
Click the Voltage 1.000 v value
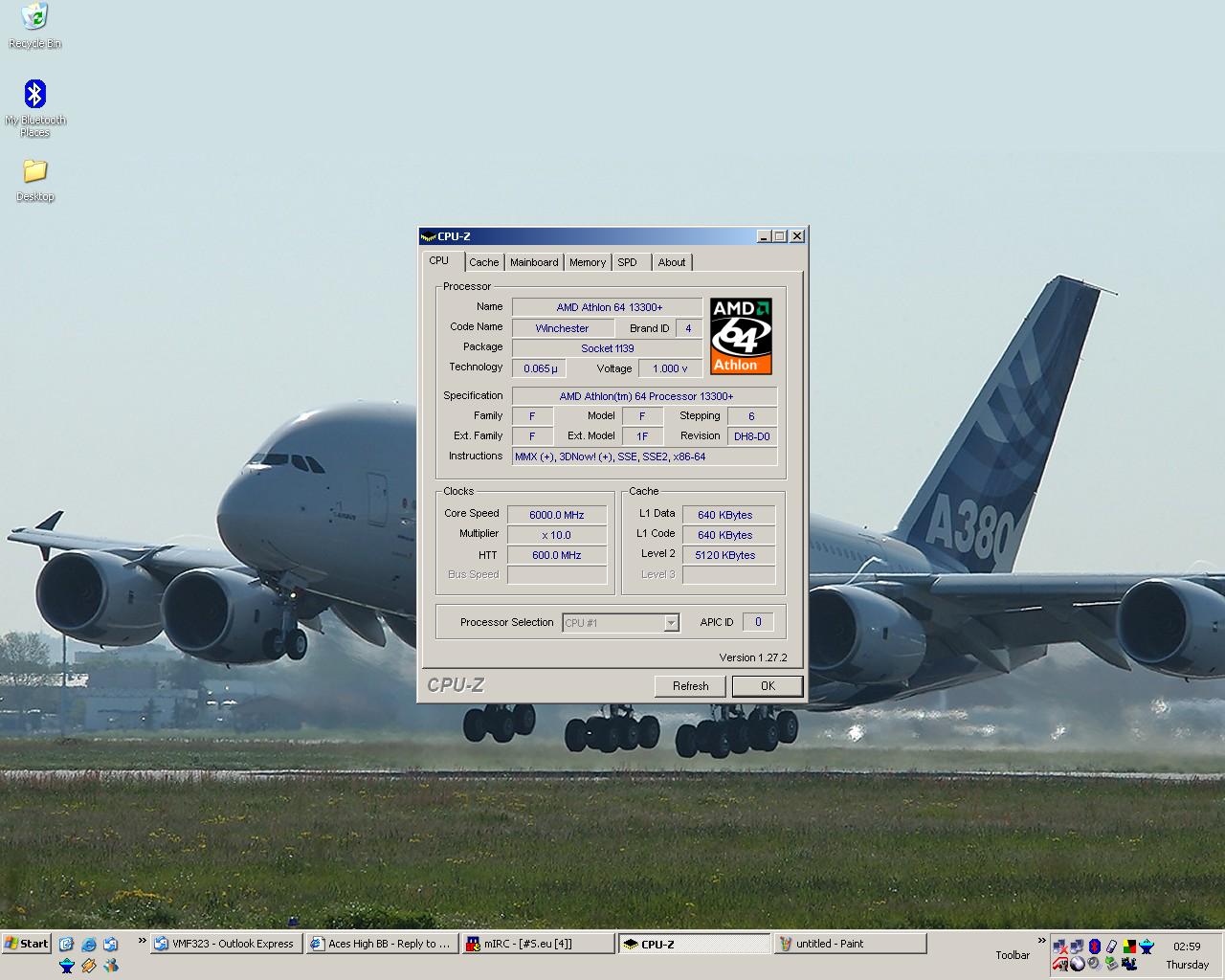pos(670,368)
